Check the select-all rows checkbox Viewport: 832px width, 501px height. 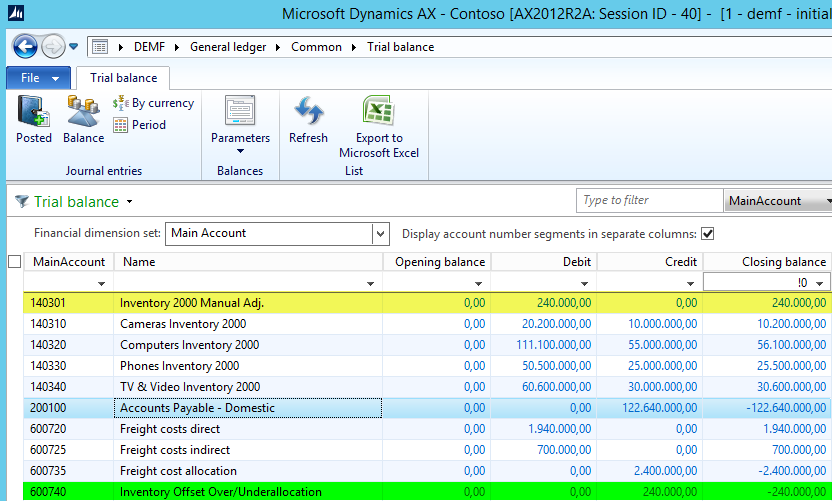[14, 262]
